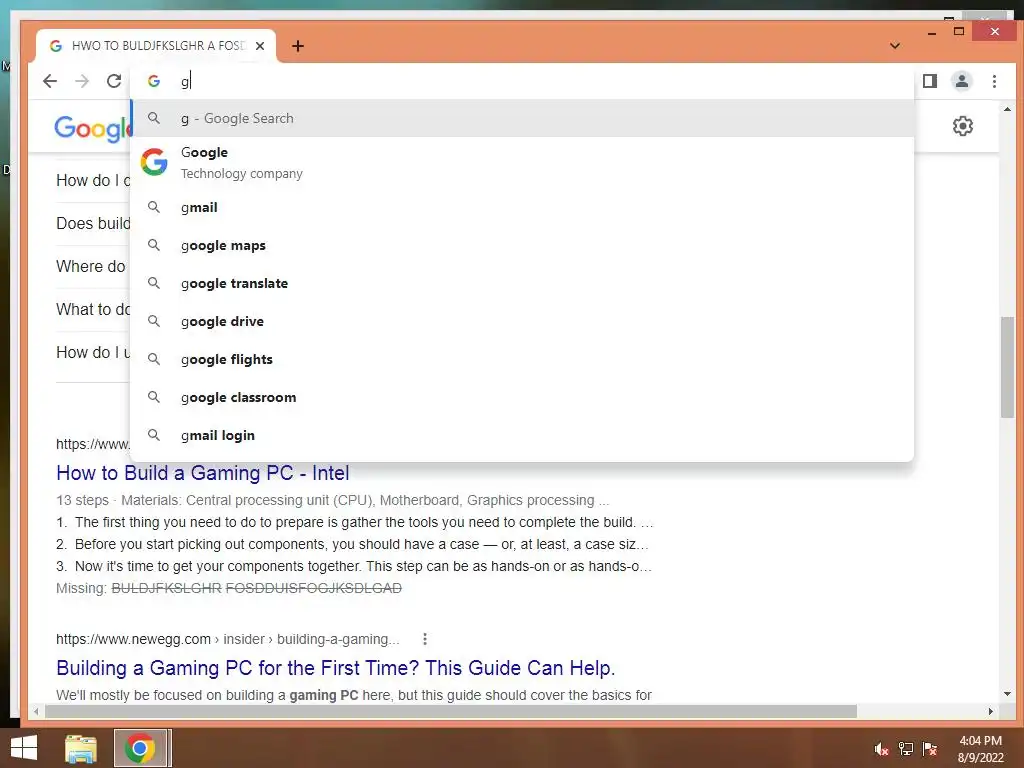
Task: Click the horizontal scrollbar thumb
Action: pos(451,711)
